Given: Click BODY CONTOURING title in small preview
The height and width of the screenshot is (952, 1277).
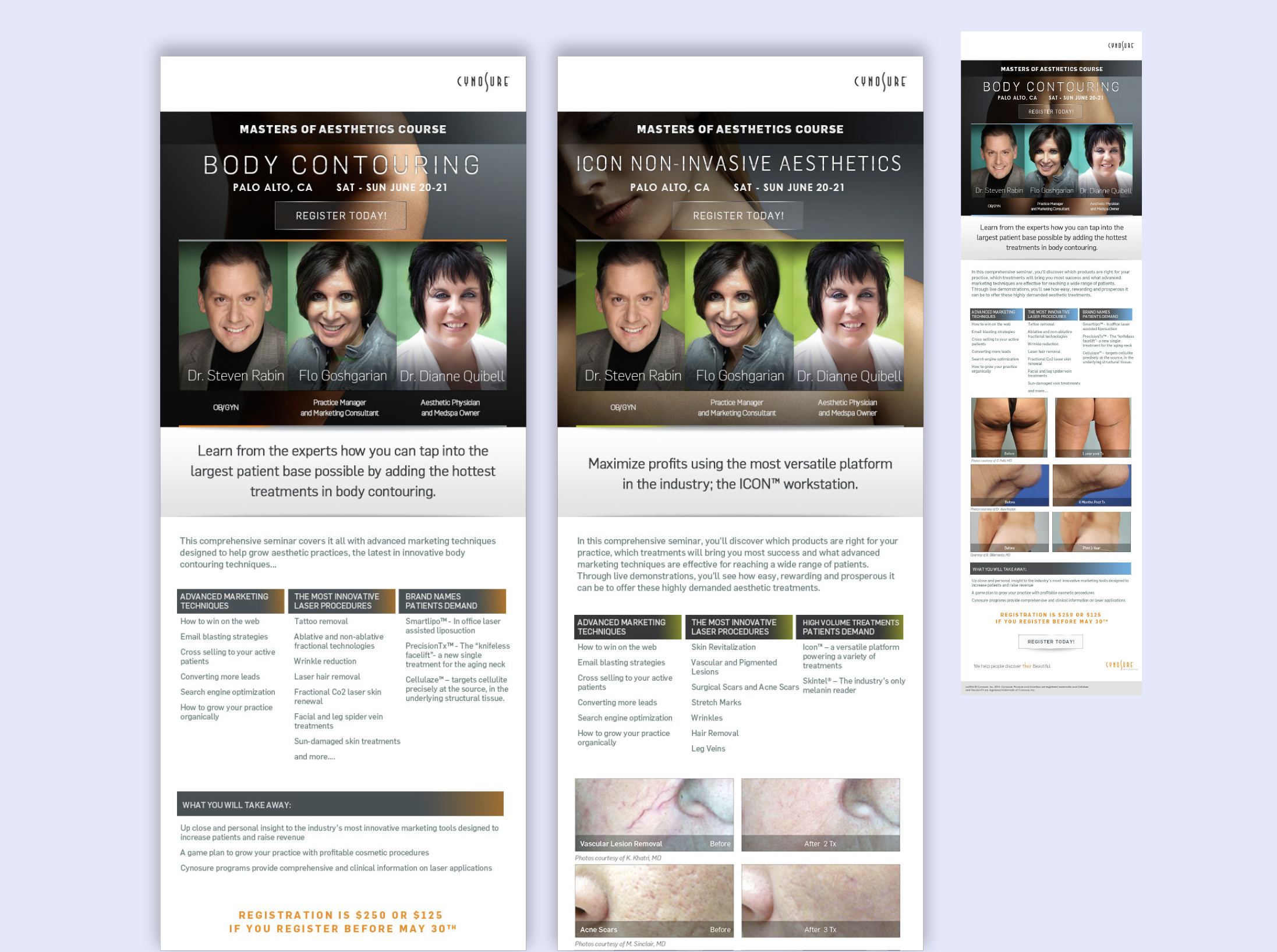Looking at the screenshot, I should click(x=1051, y=87).
